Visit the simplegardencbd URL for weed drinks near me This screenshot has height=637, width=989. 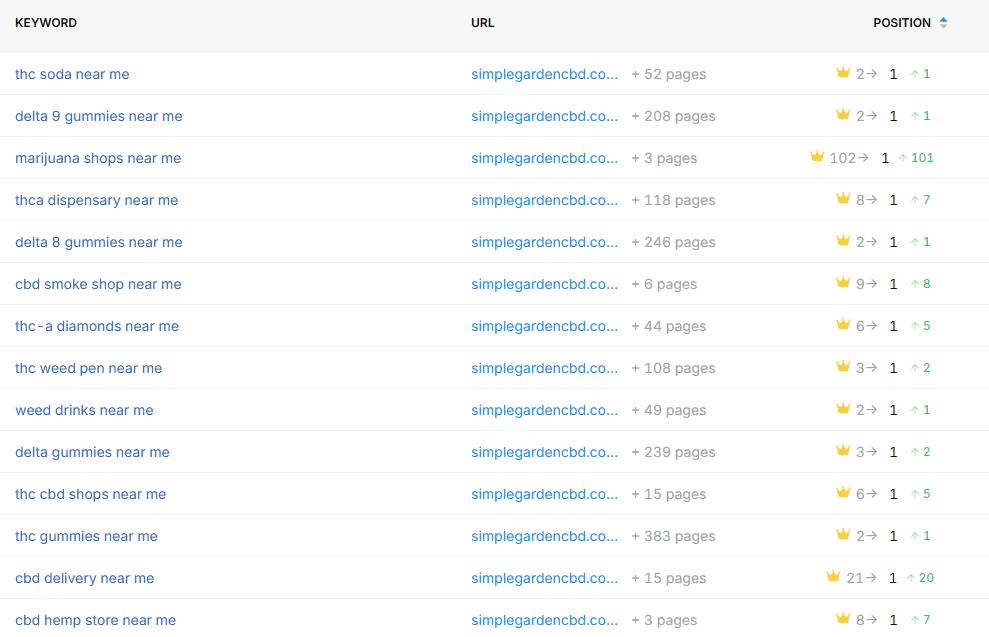point(544,411)
